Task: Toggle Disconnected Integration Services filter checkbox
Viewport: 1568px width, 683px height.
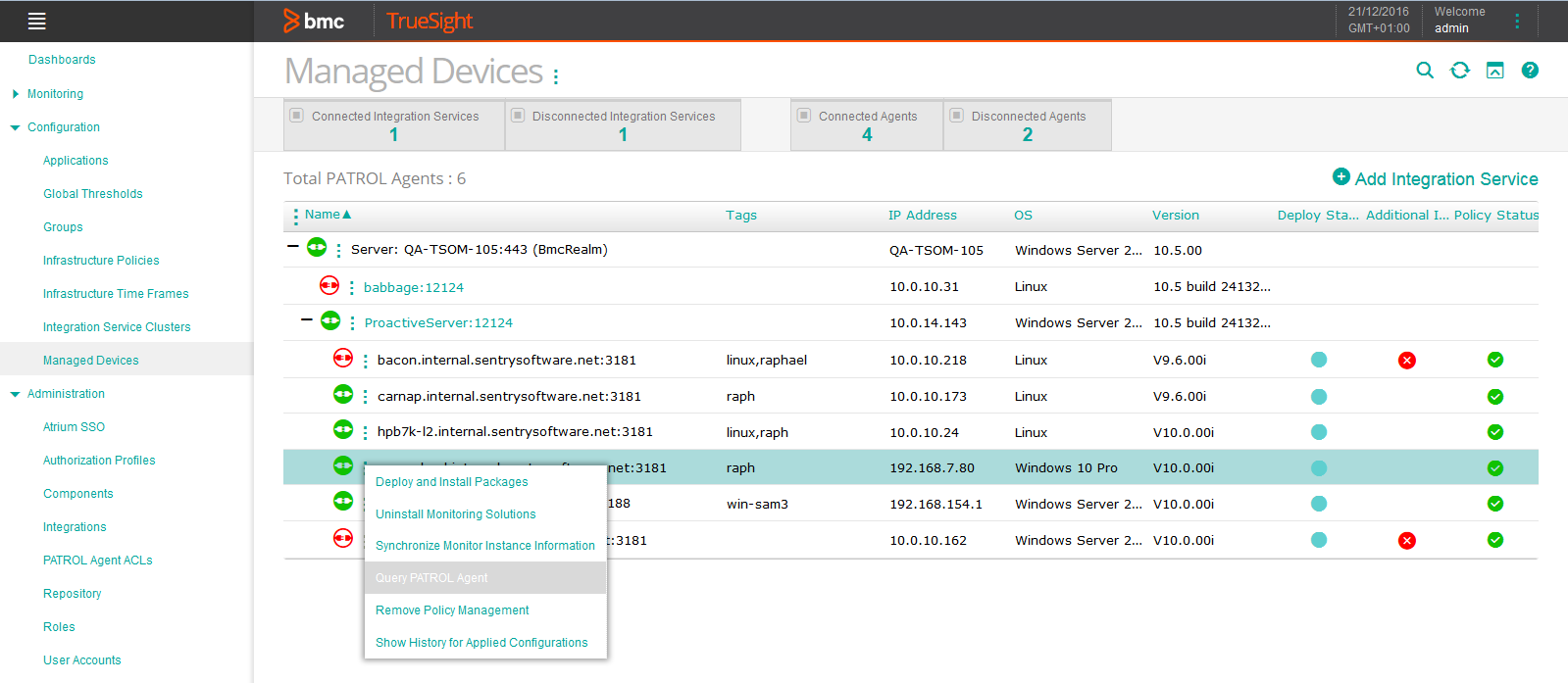Action: (518, 115)
